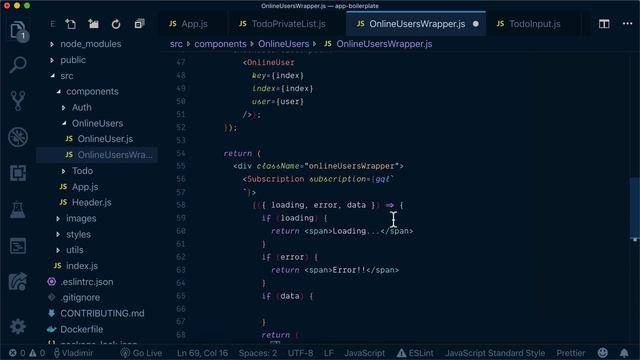
Task: Change the UTF-8 file encoding
Action: tap(300, 353)
